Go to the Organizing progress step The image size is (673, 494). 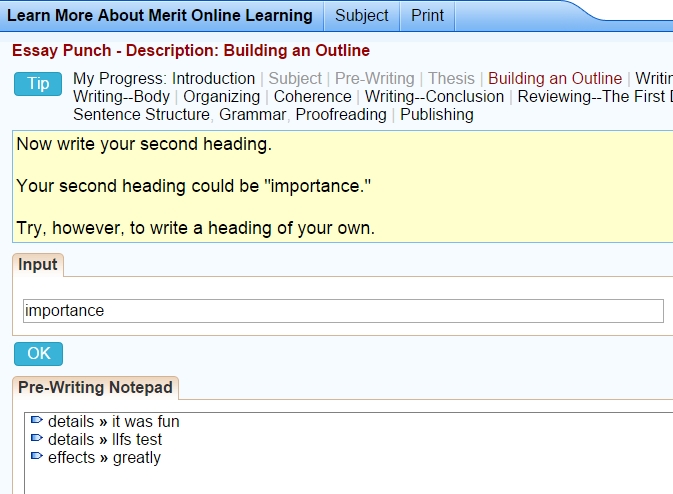pos(221,97)
